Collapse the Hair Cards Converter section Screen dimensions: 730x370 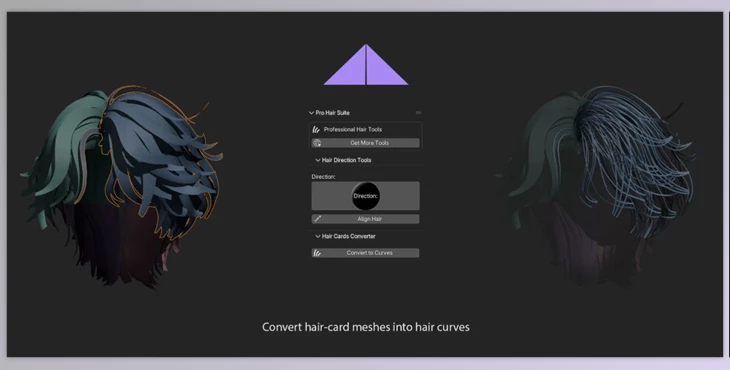(318, 236)
